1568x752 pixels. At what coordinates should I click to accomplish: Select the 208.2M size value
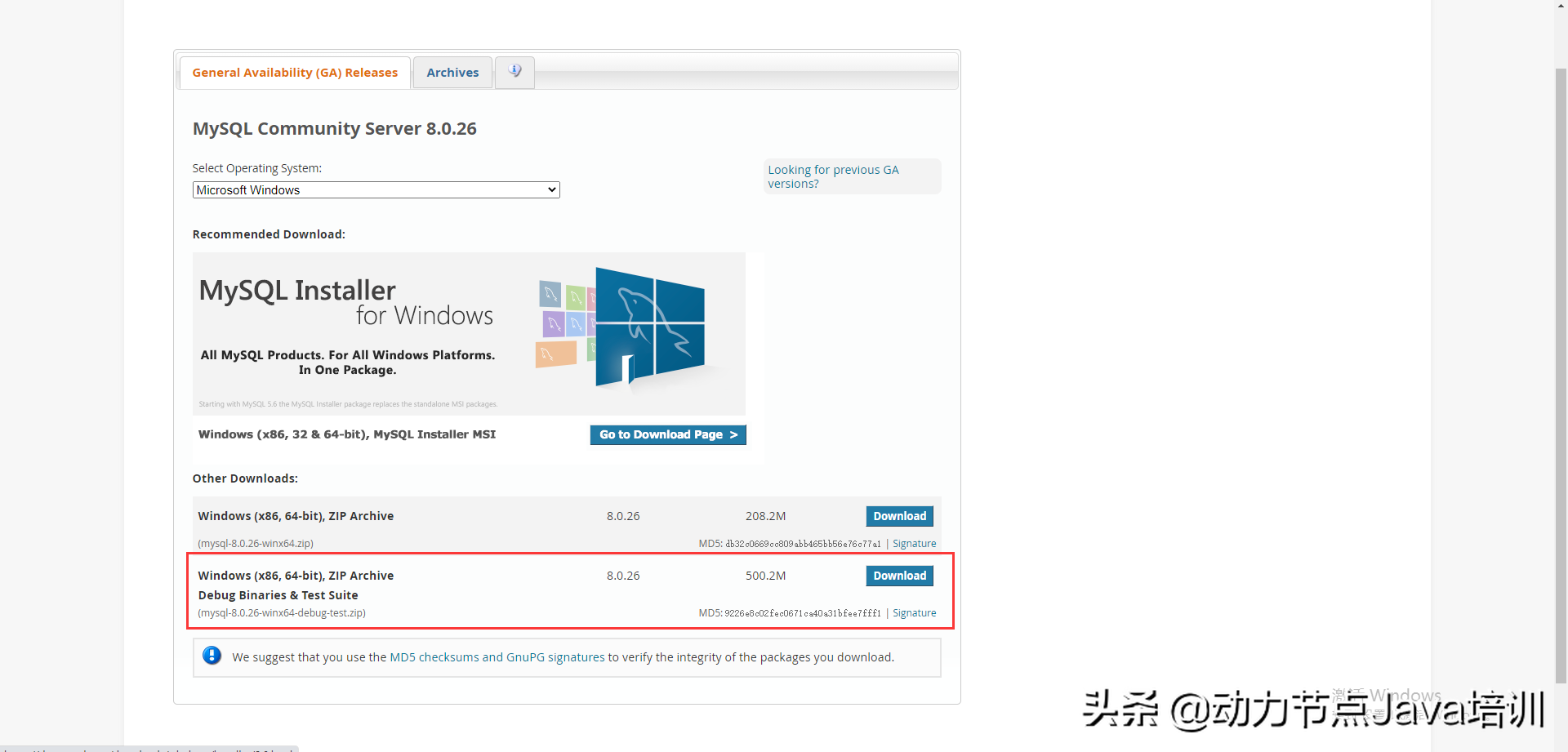coord(765,516)
